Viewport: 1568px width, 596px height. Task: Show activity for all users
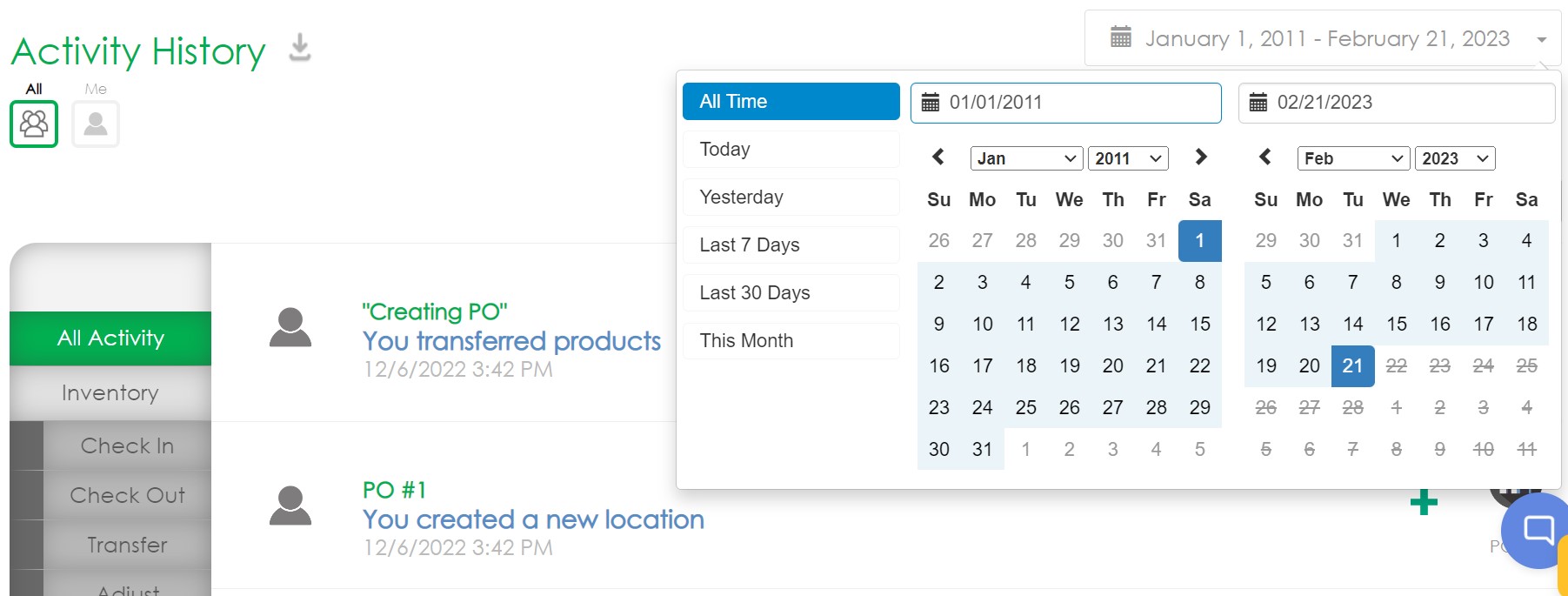[x=34, y=124]
